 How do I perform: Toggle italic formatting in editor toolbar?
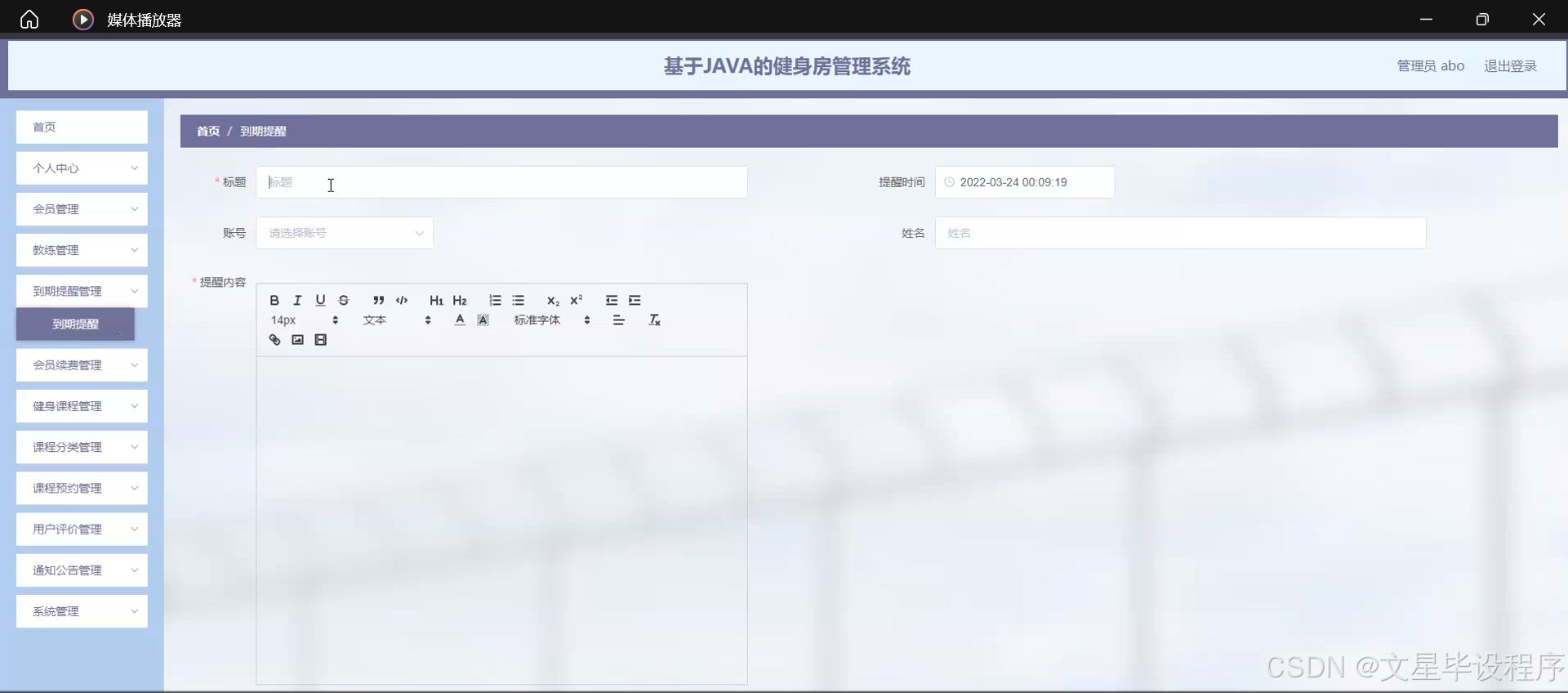297,301
